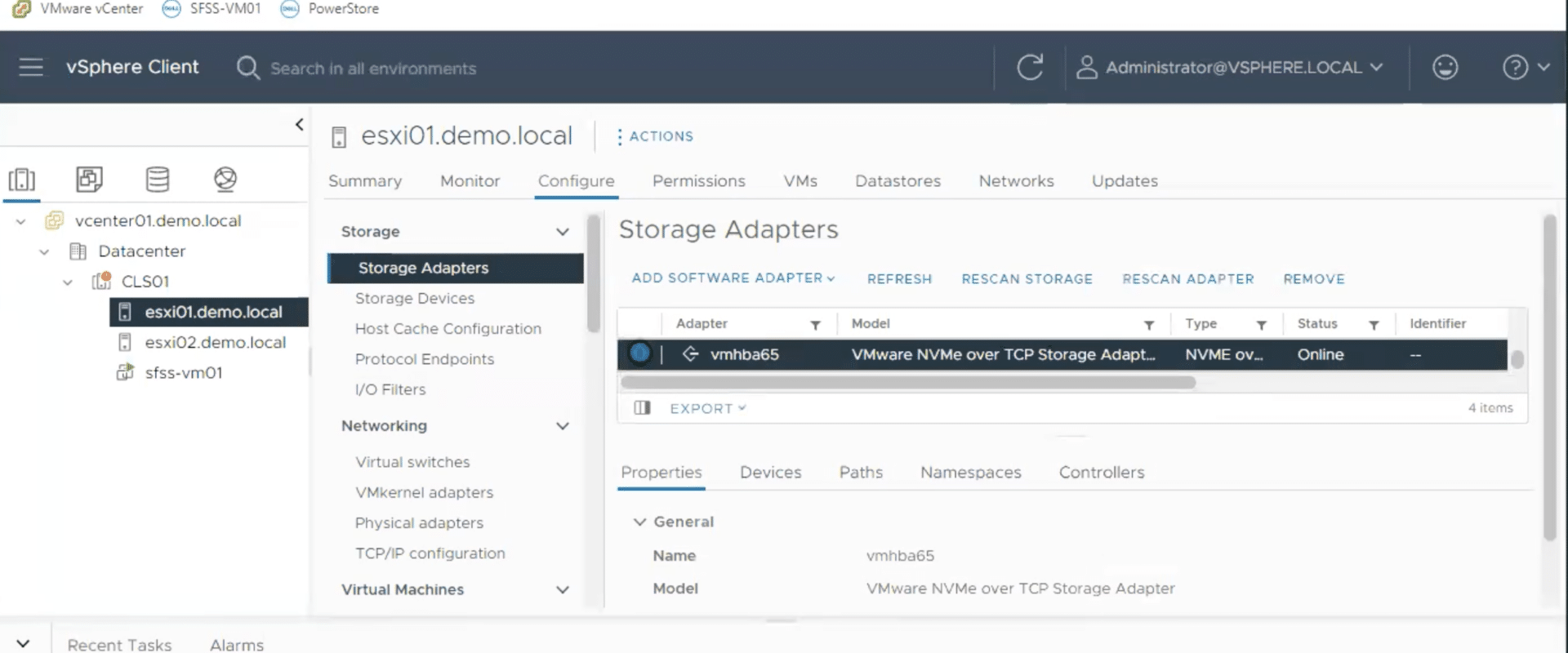Switch to the Paths adapter tab
The image size is (1568, 653).
coord(861,473)
